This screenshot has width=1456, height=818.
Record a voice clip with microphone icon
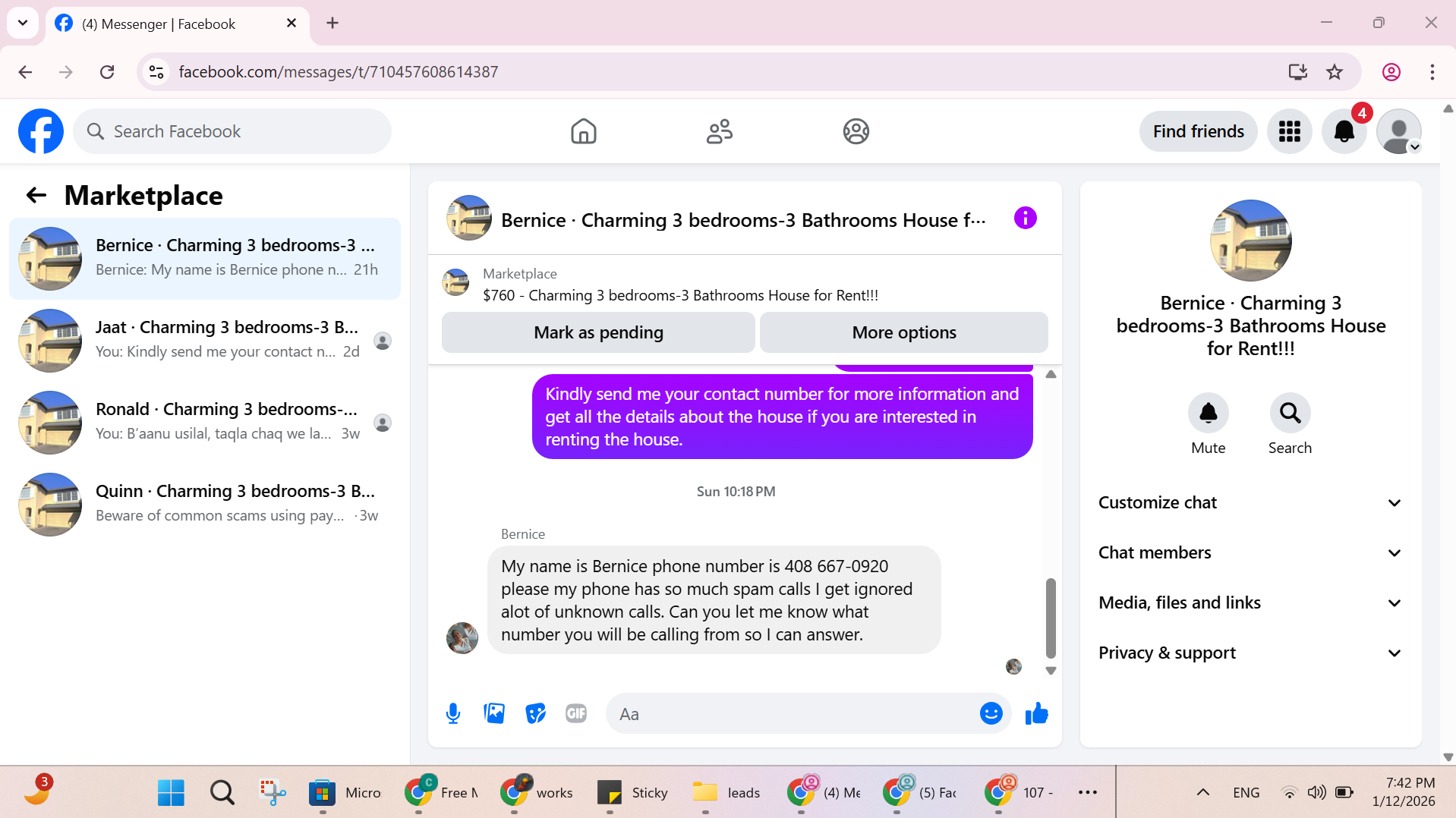(453, 713)
